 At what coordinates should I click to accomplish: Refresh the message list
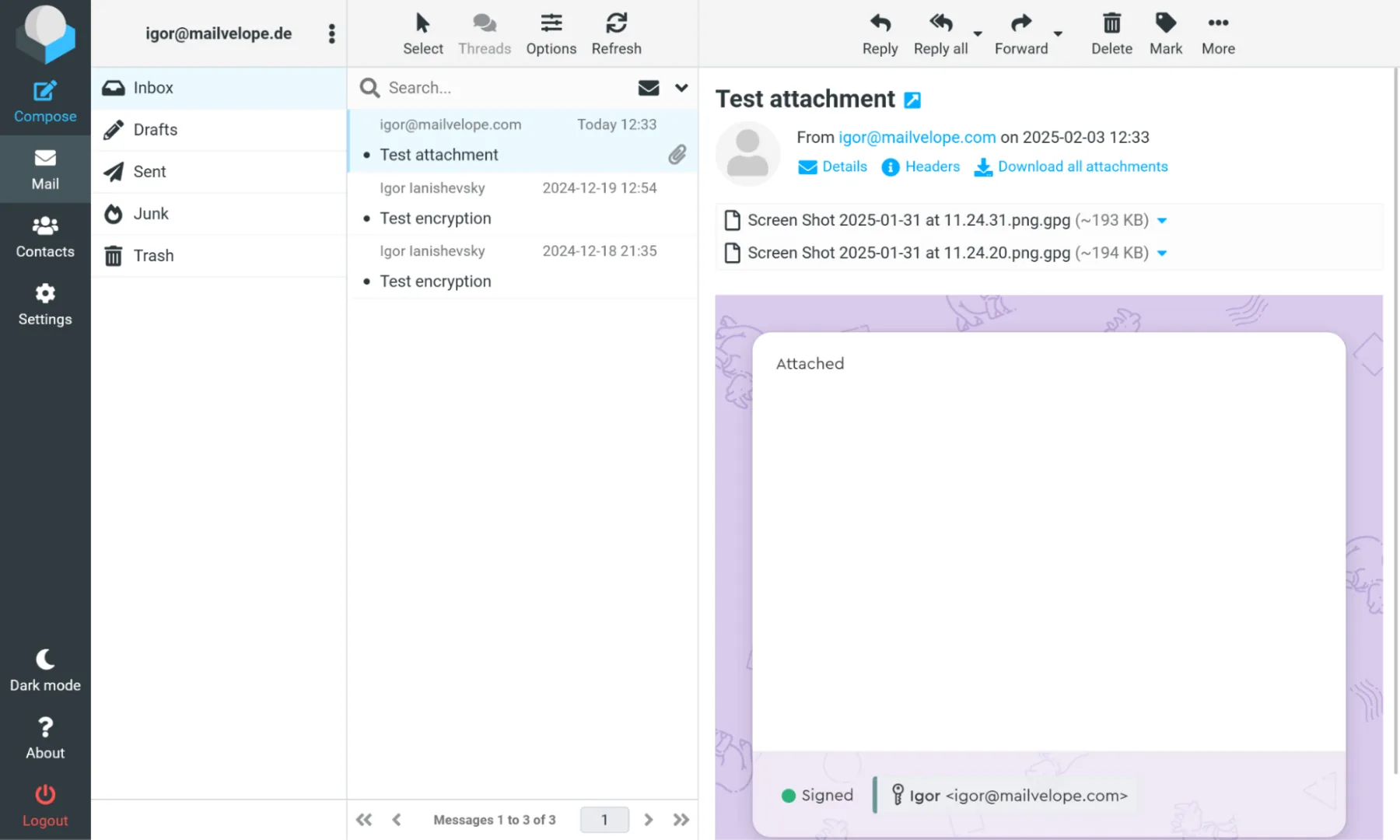pyautogui.click(x=616, y=33)
